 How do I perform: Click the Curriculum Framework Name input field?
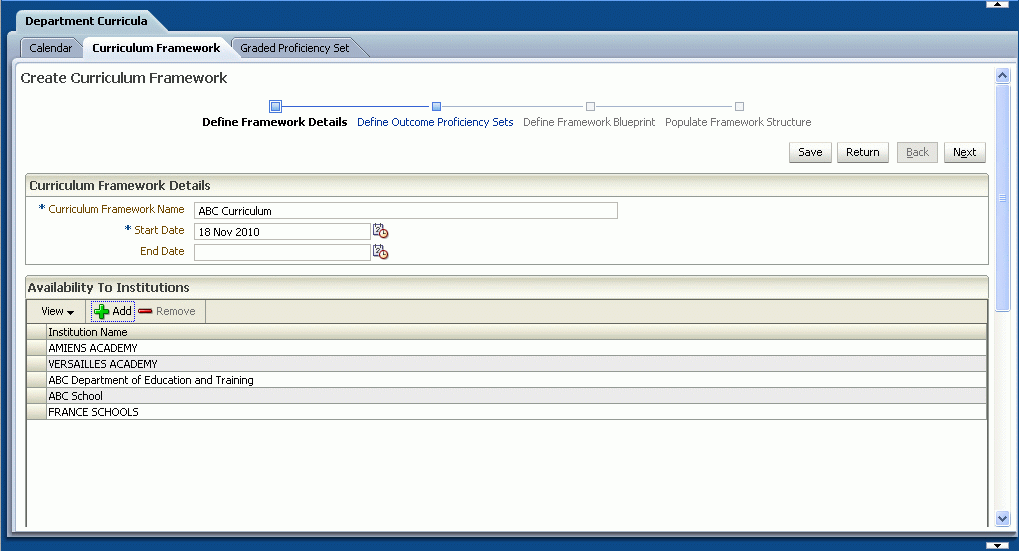(406, 211)
